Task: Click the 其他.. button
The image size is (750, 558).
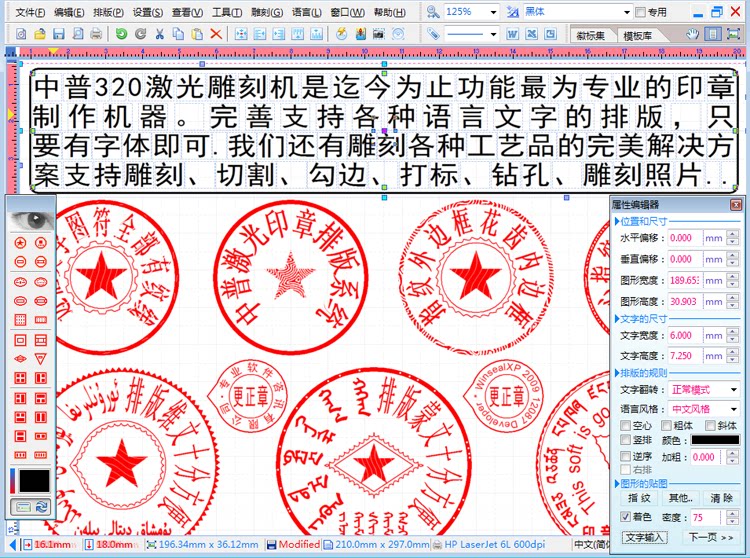Action: (681, 498)
